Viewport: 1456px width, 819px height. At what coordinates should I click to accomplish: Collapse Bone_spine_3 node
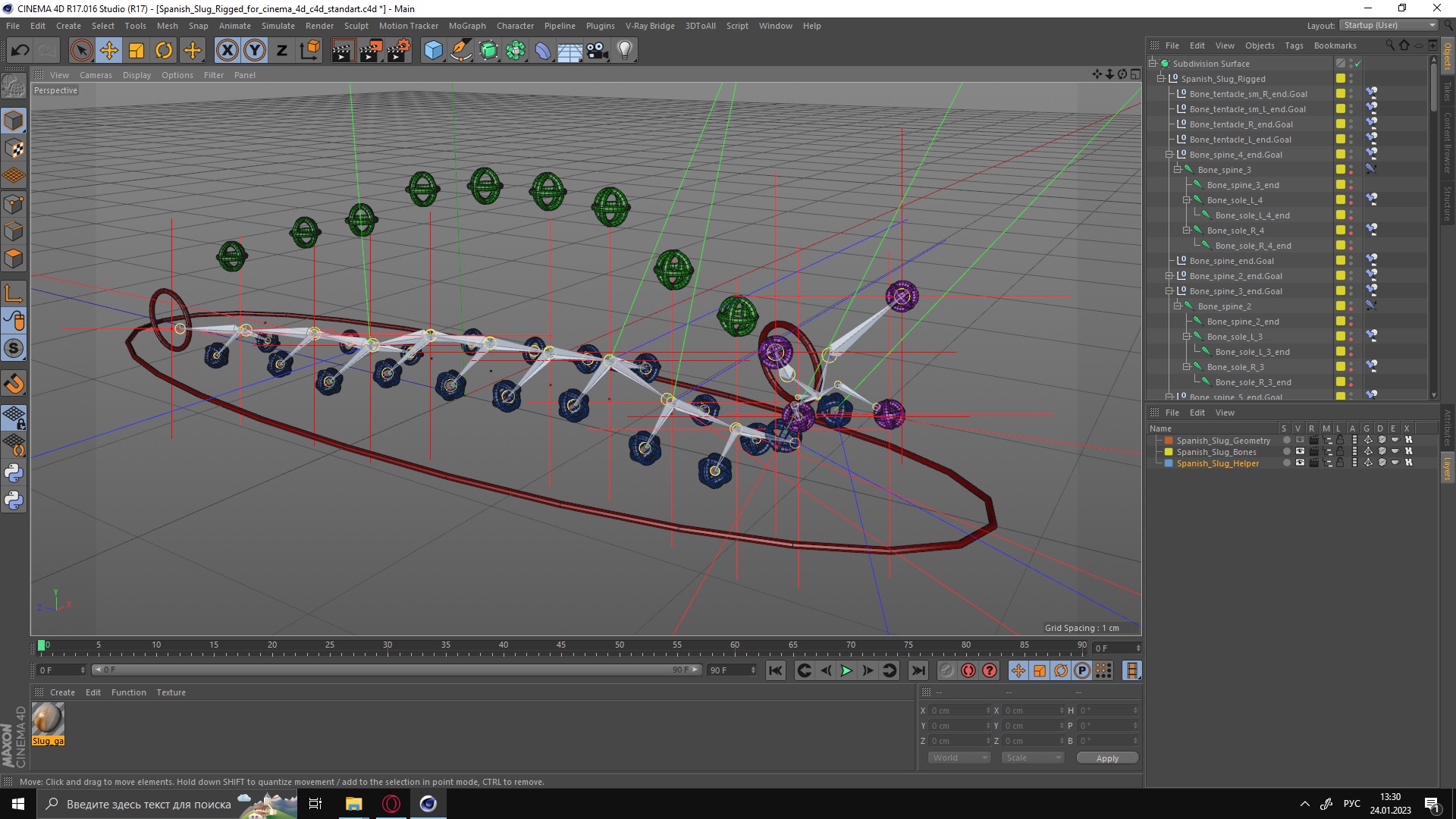(x=1177, y=170)
